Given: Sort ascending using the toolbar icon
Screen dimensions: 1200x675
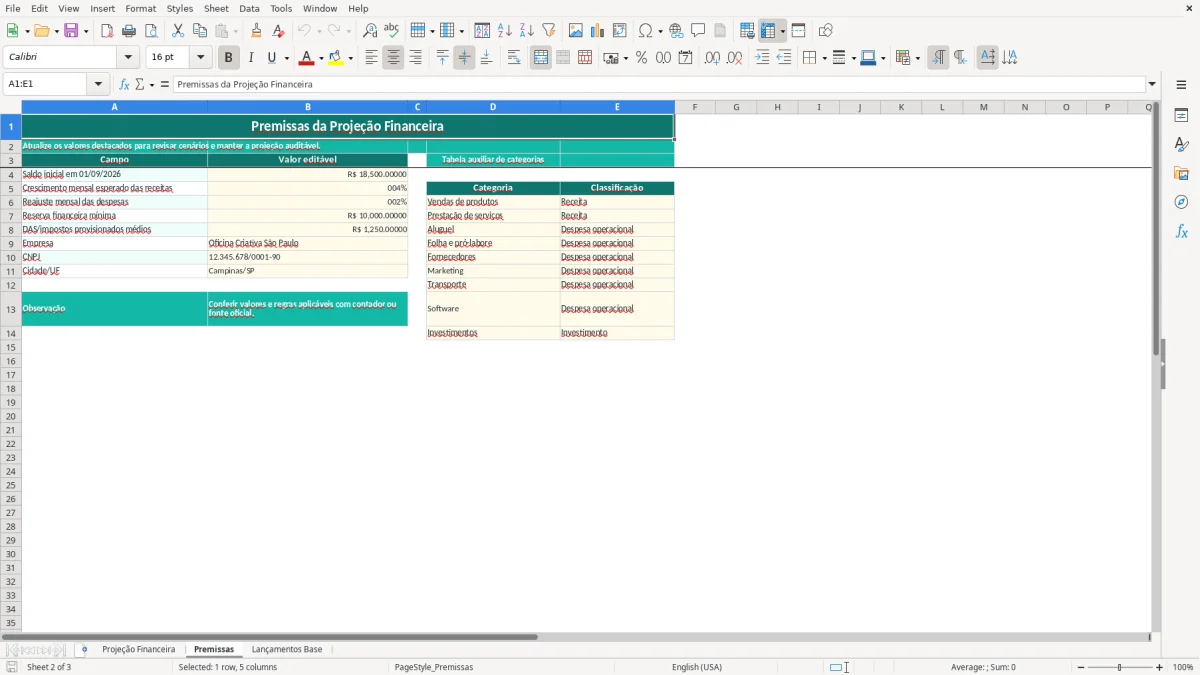Looking at the screenshot, I should tap(505, 31).
